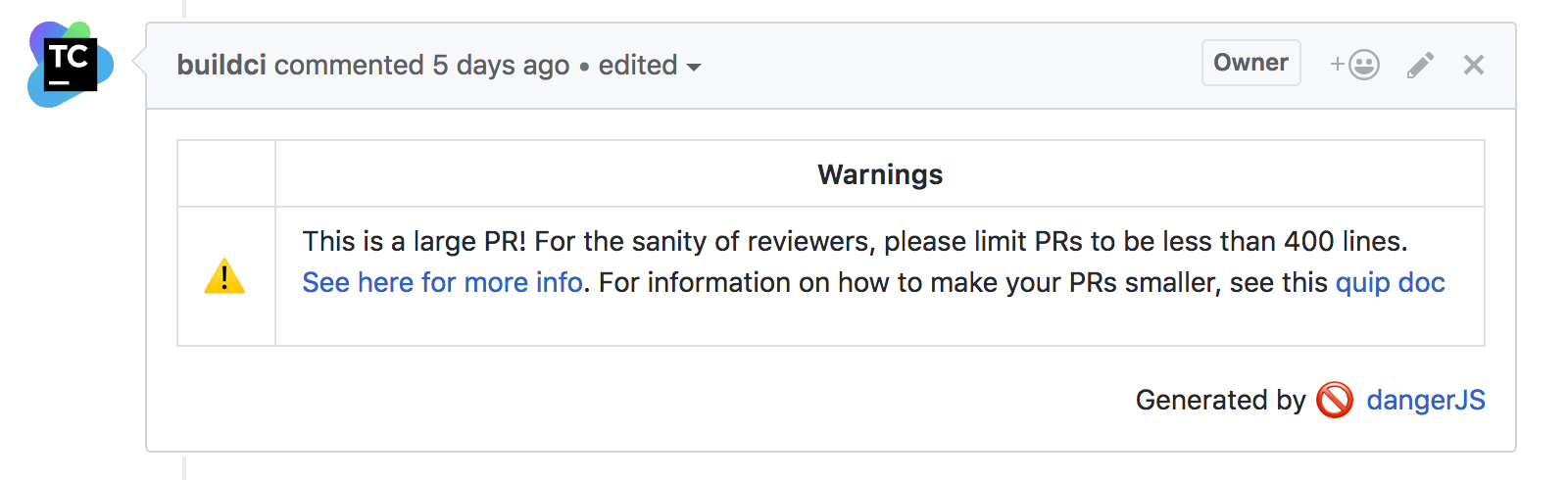The width and height of the screenshot is (1568, 480).
Task: Select the Warnings table header
Action: tap(880, 174)
